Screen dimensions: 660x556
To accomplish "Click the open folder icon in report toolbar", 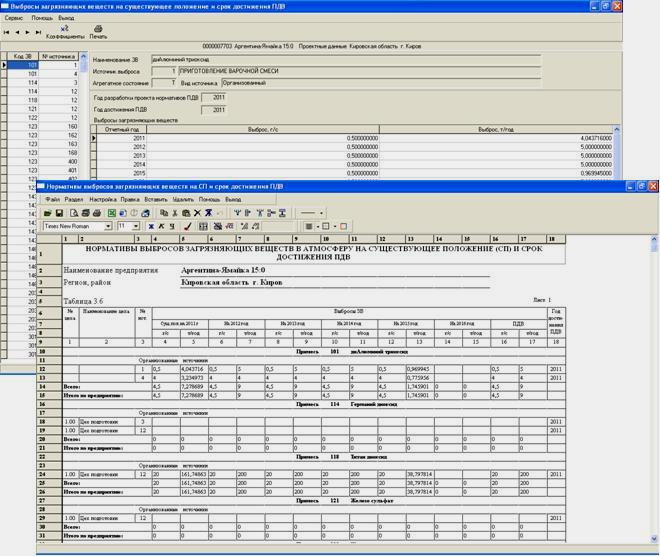I will pyautogui.click(x=47, y=213).
